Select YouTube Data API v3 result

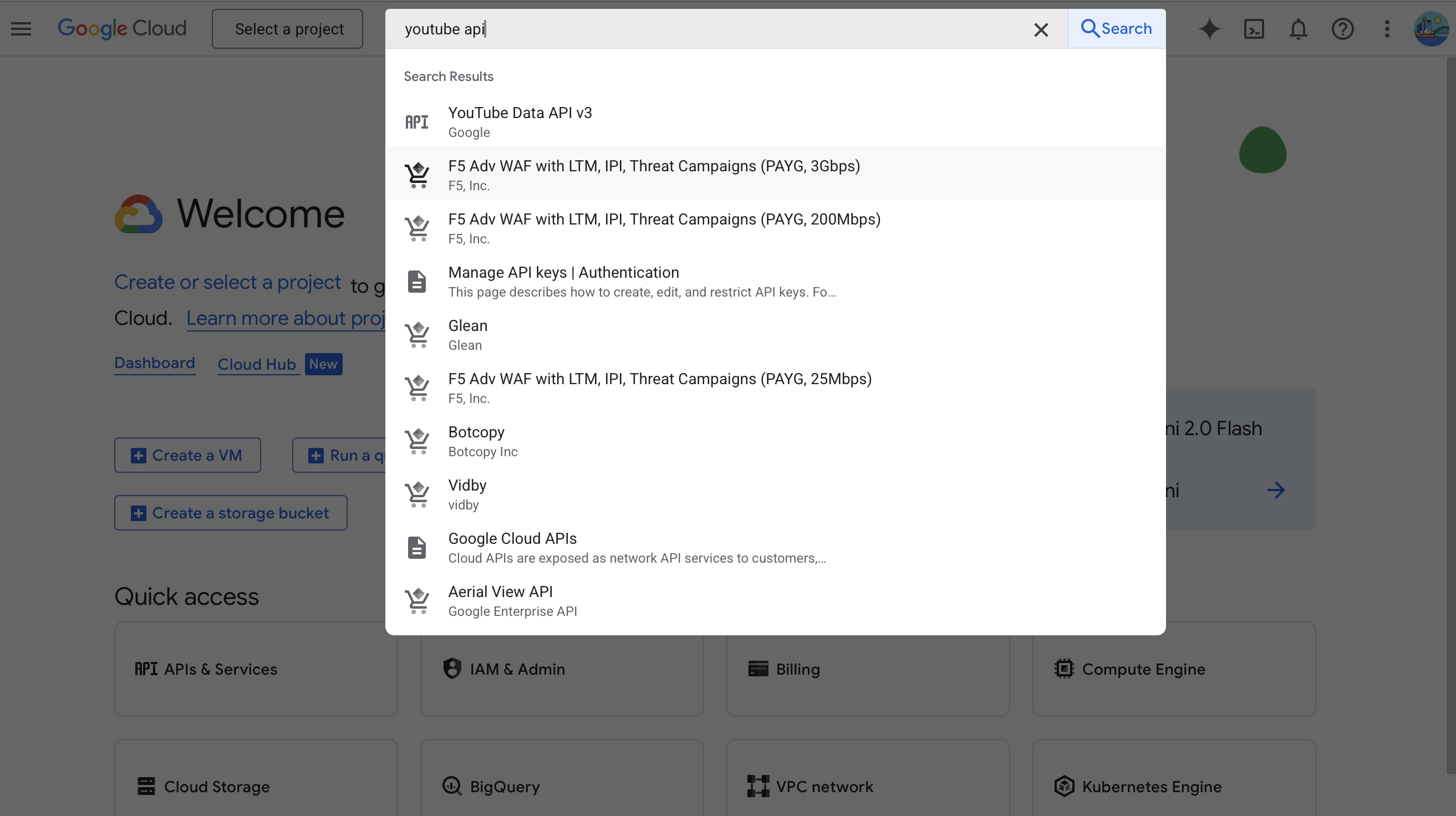[x=775, y=121]
